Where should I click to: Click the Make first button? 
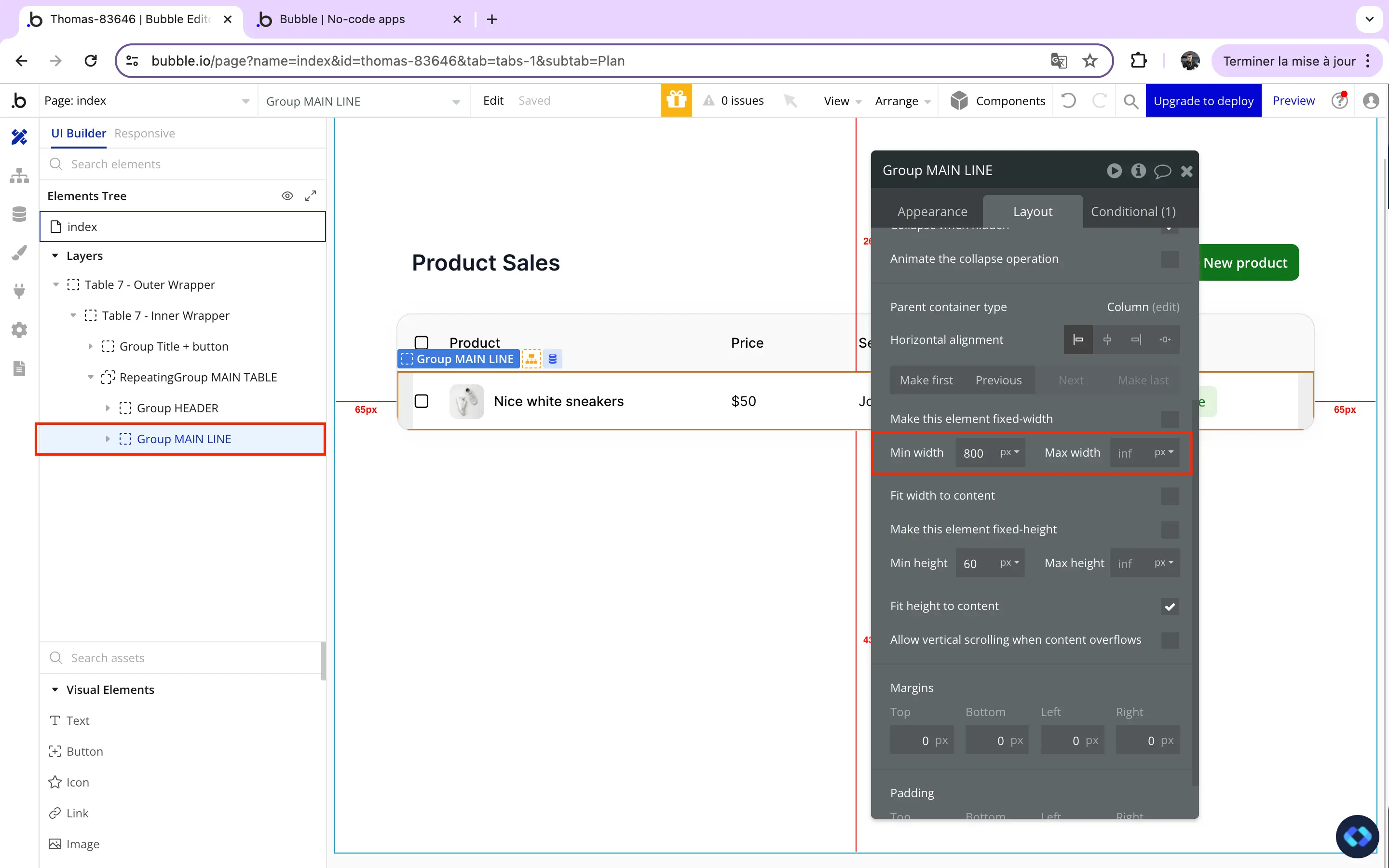(x=926, y=380)
